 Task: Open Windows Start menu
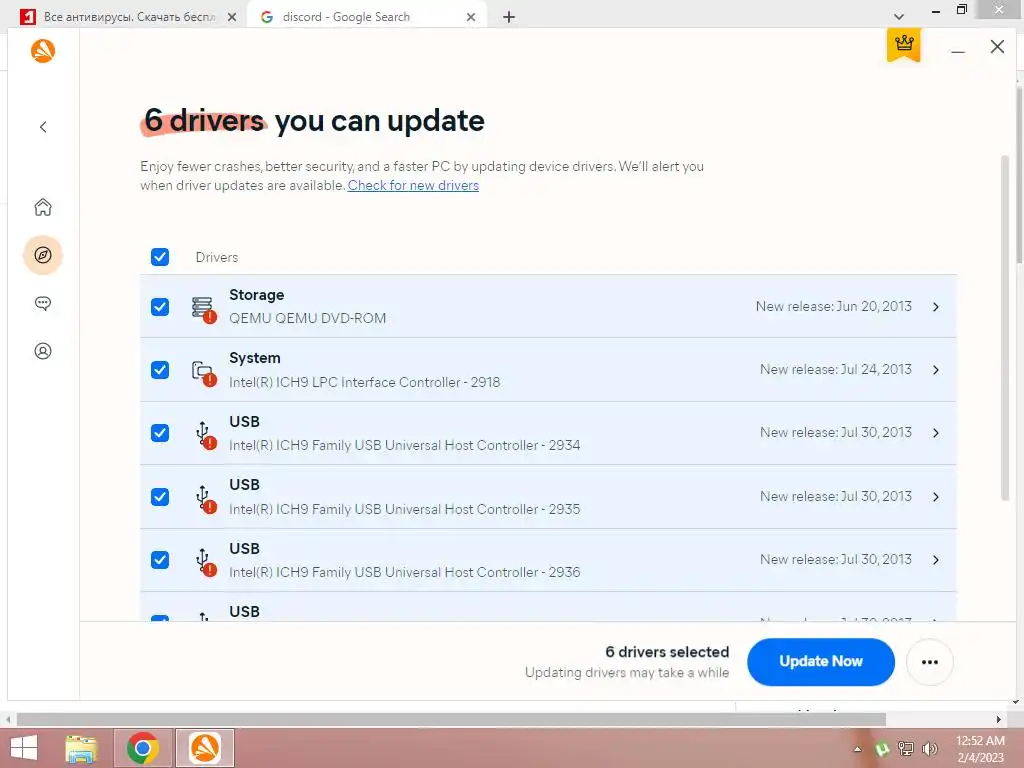(x=24, y=748)
